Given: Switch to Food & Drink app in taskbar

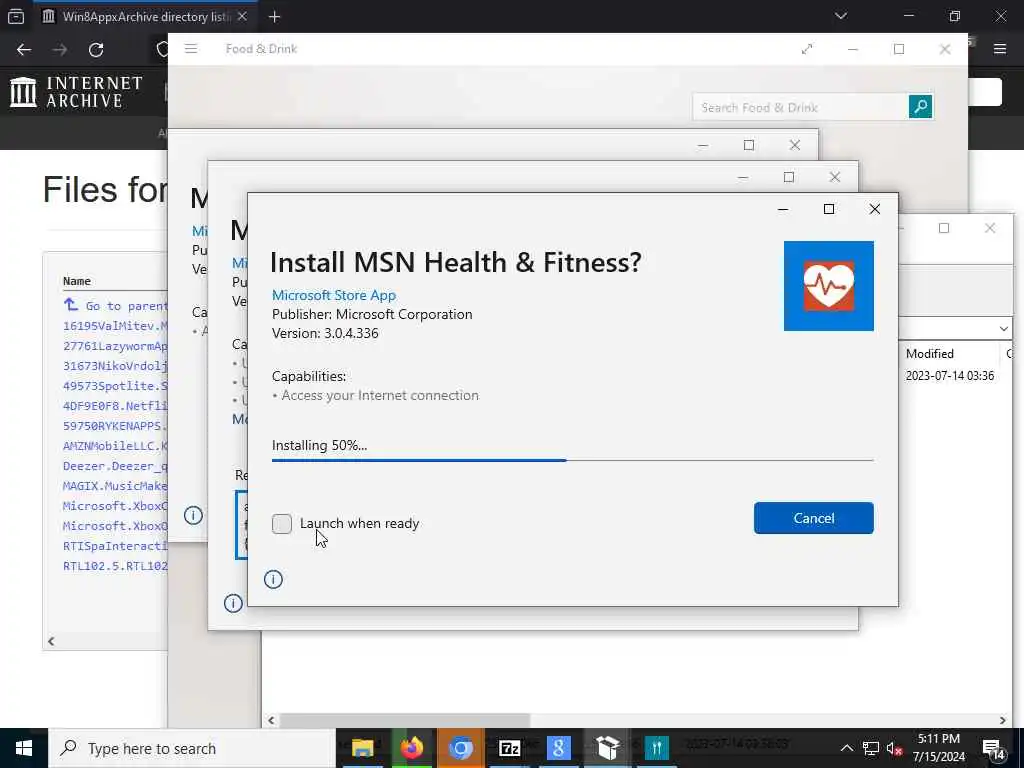Looking at the screenshot, I should pos(656,748).
